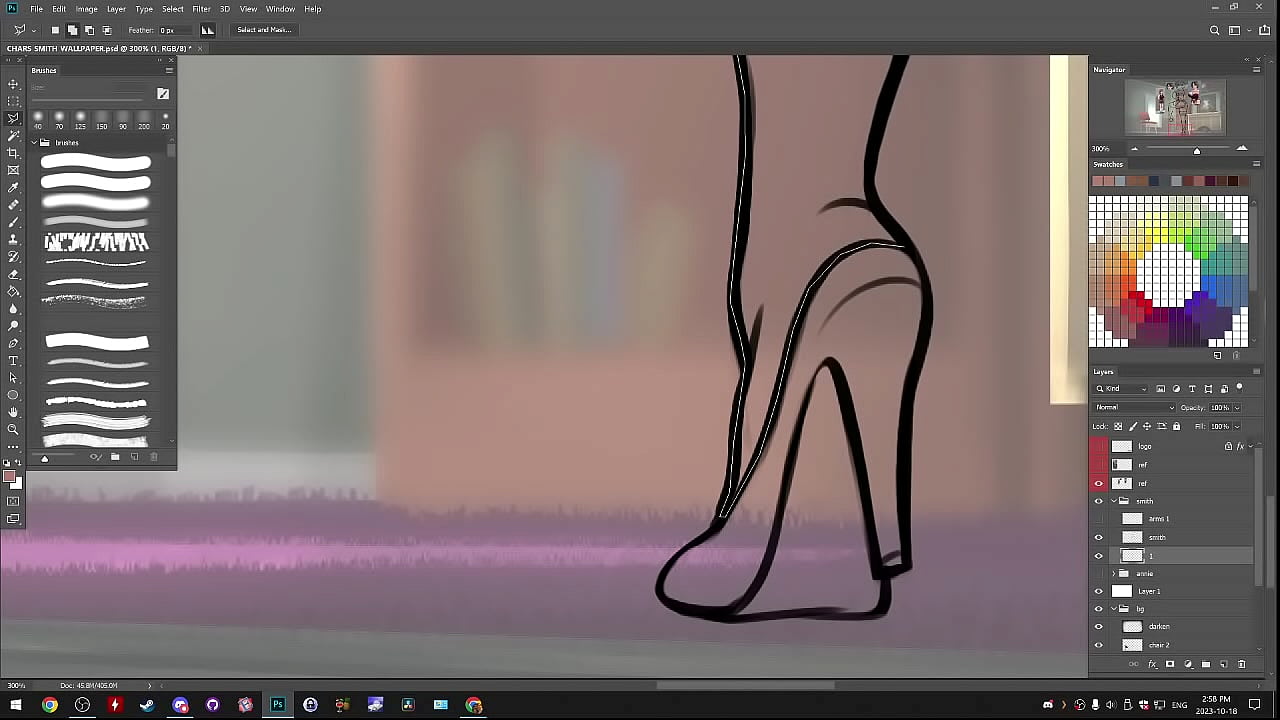Click Create a new layer icon
The width and height of the screenshot is (1280, 720).
1224,664
